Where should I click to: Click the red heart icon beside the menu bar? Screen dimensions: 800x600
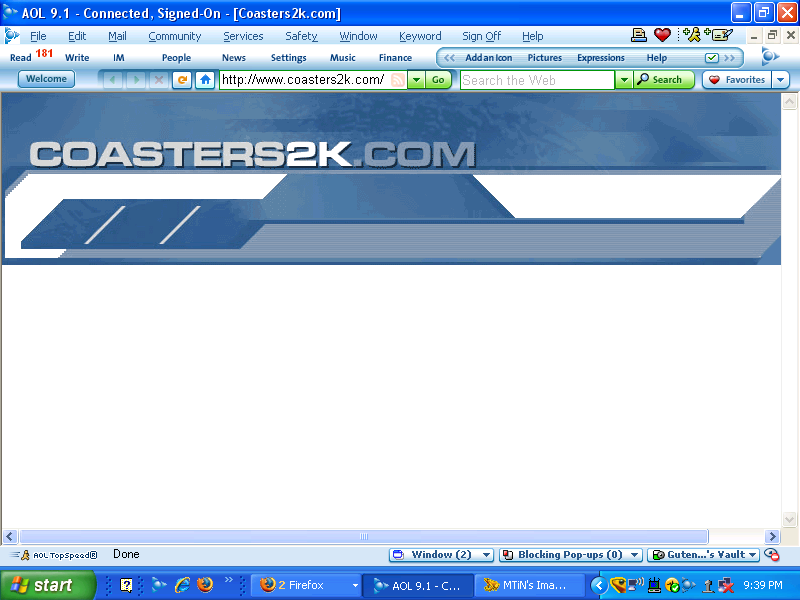[x=662, y=35]
